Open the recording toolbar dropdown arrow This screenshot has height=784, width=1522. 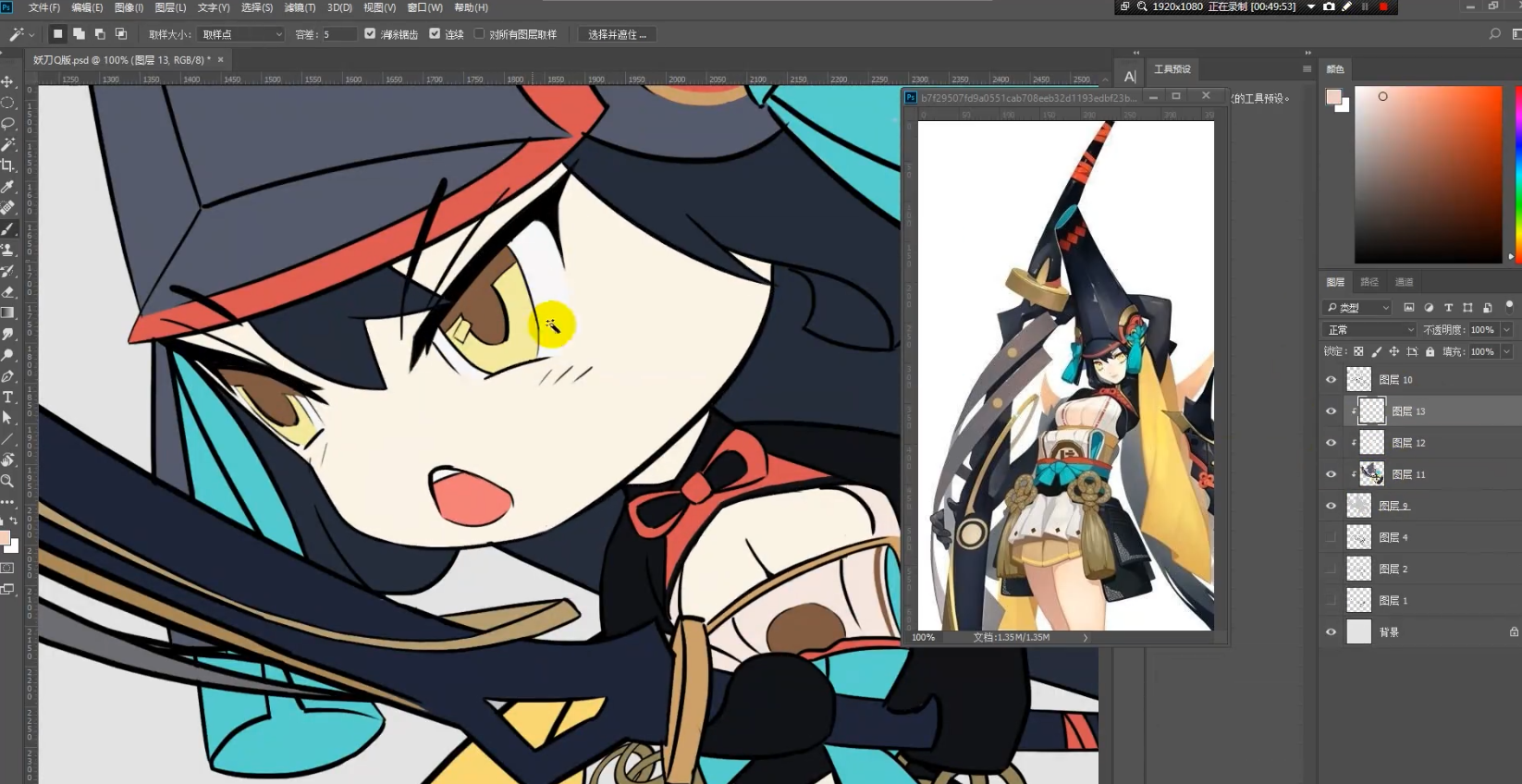[x=1310, y=6]
